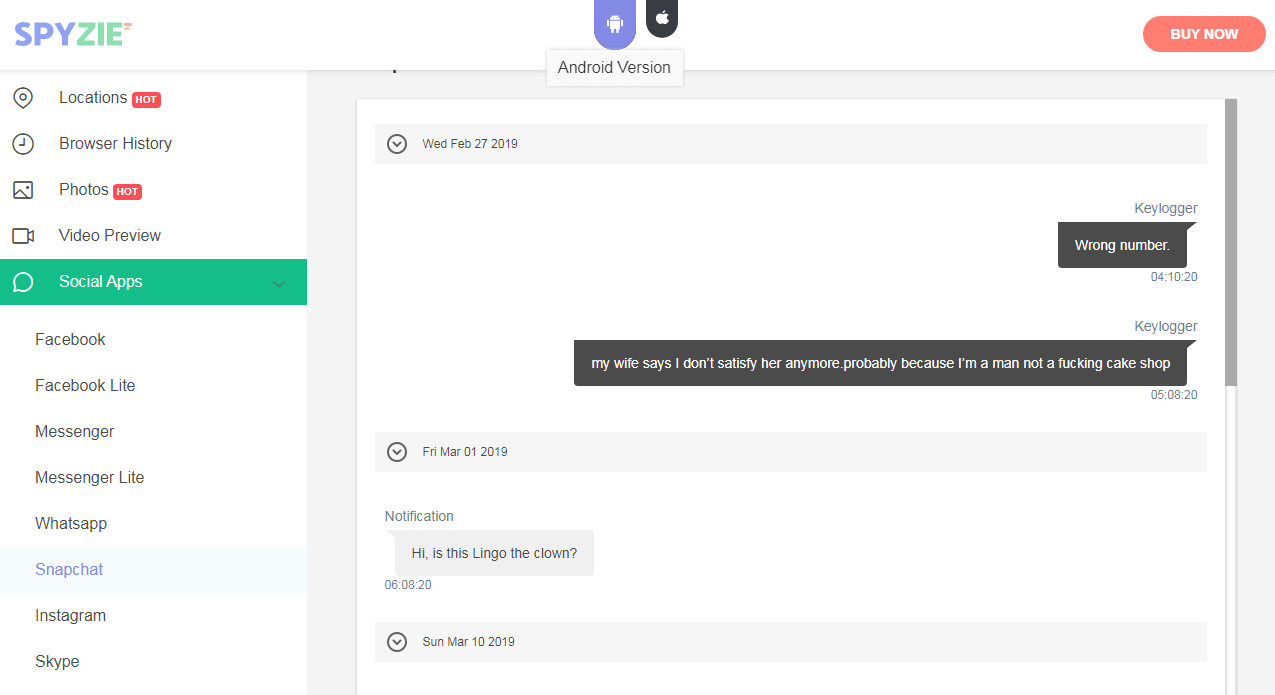The width and height of the screenshot is (1275, 695).
Task: Click the Locations pin icon
Action: tap(23, 98)
